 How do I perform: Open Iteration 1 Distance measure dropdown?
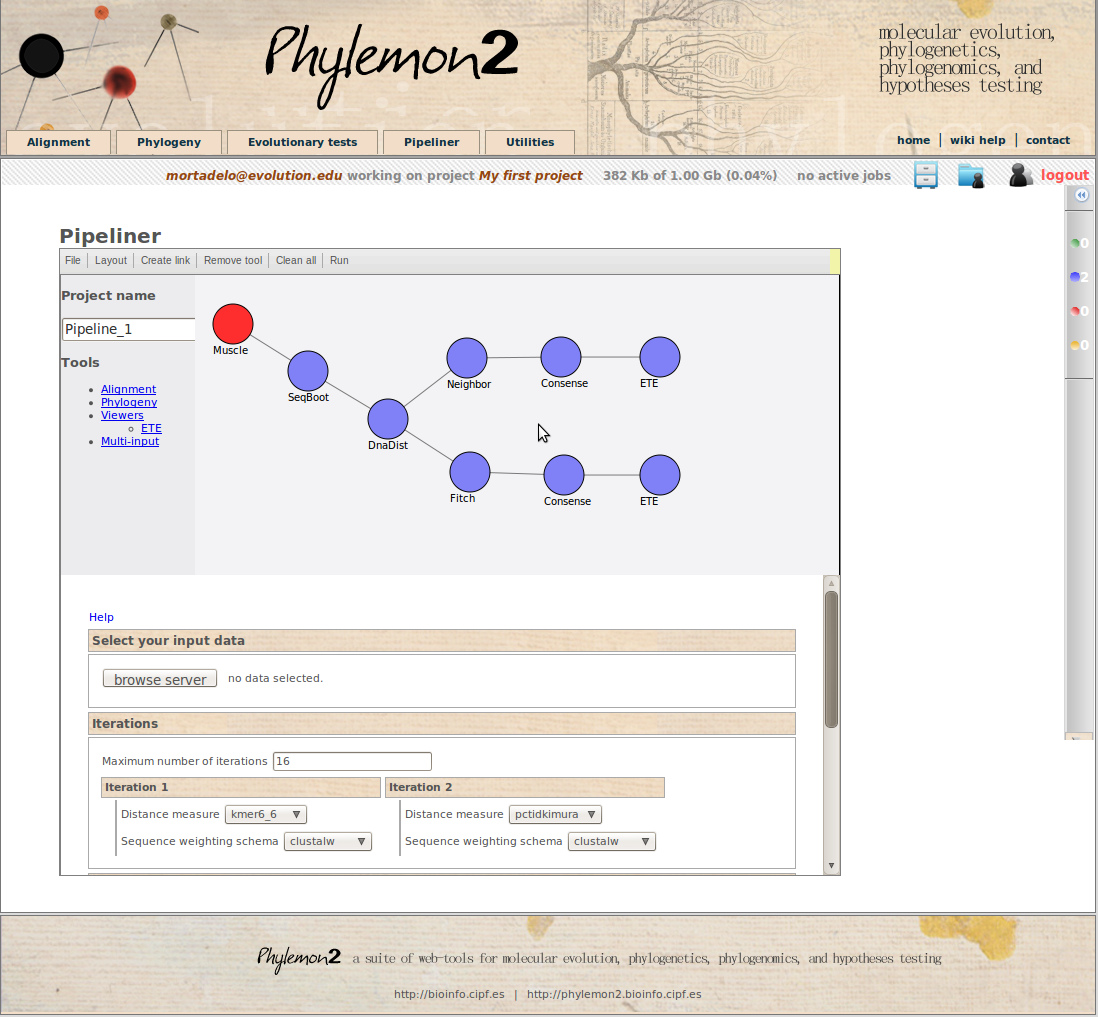(x=265, y=815)
